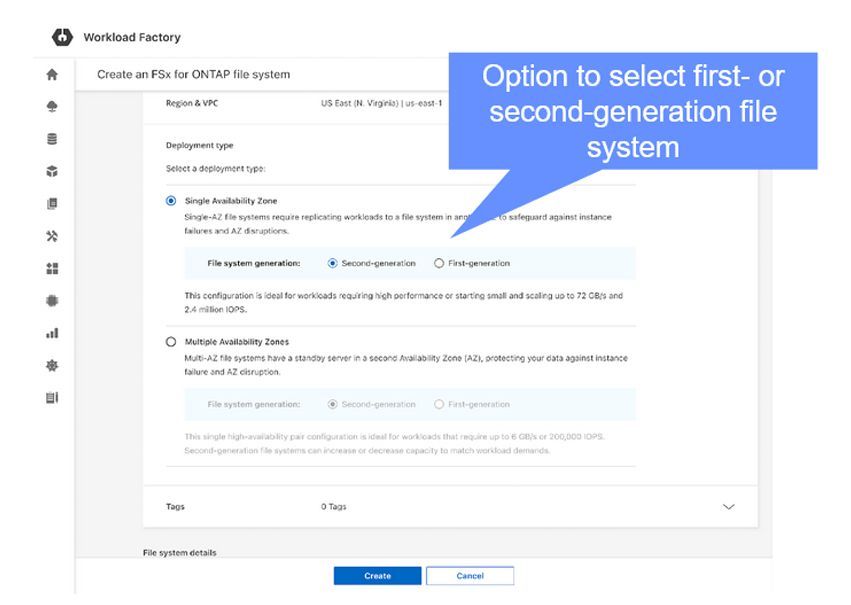Click the gear-like icon in the sidebar

point(52,366)
